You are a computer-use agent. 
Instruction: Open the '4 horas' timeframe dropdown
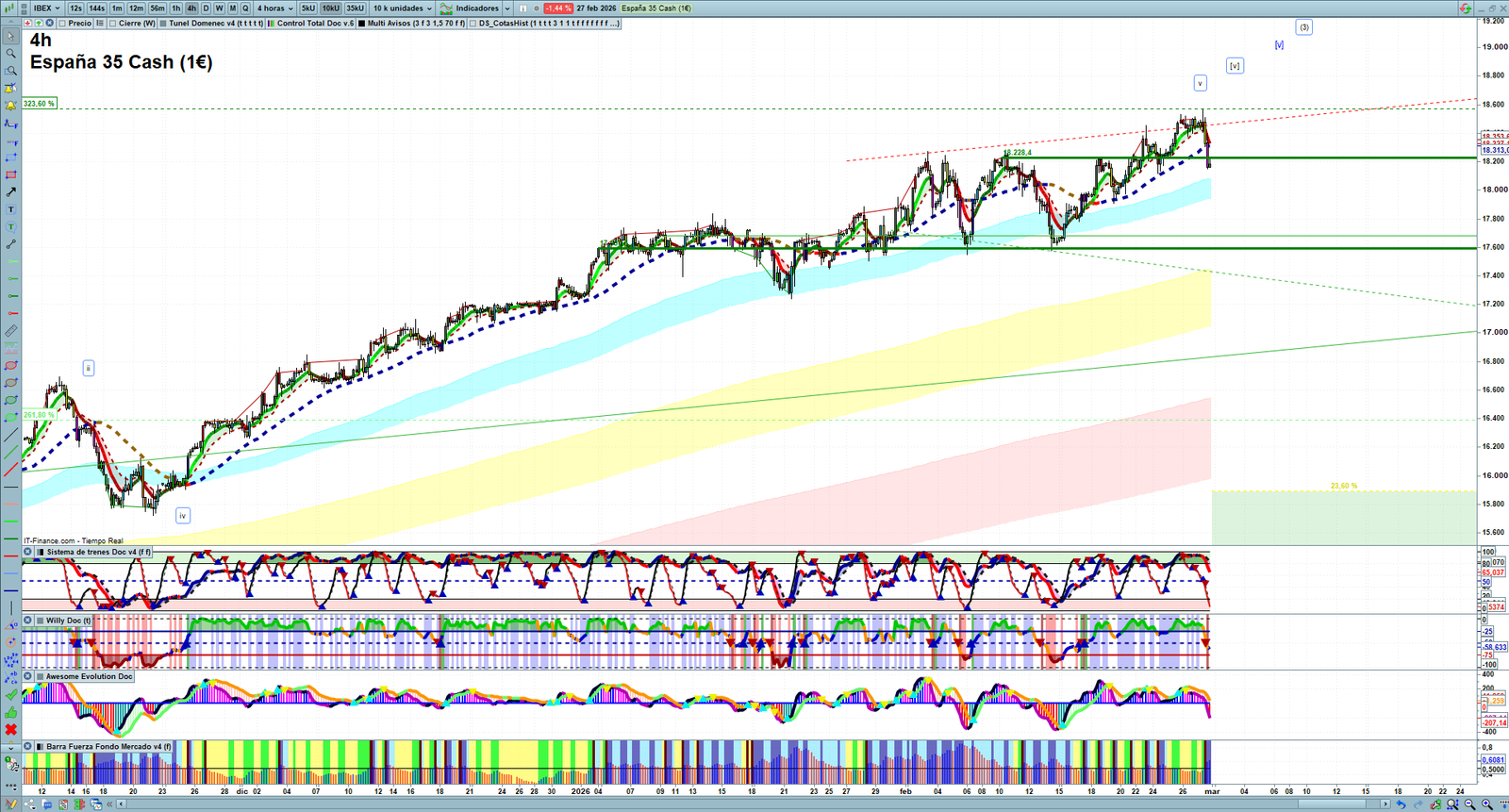pos(274,8)
